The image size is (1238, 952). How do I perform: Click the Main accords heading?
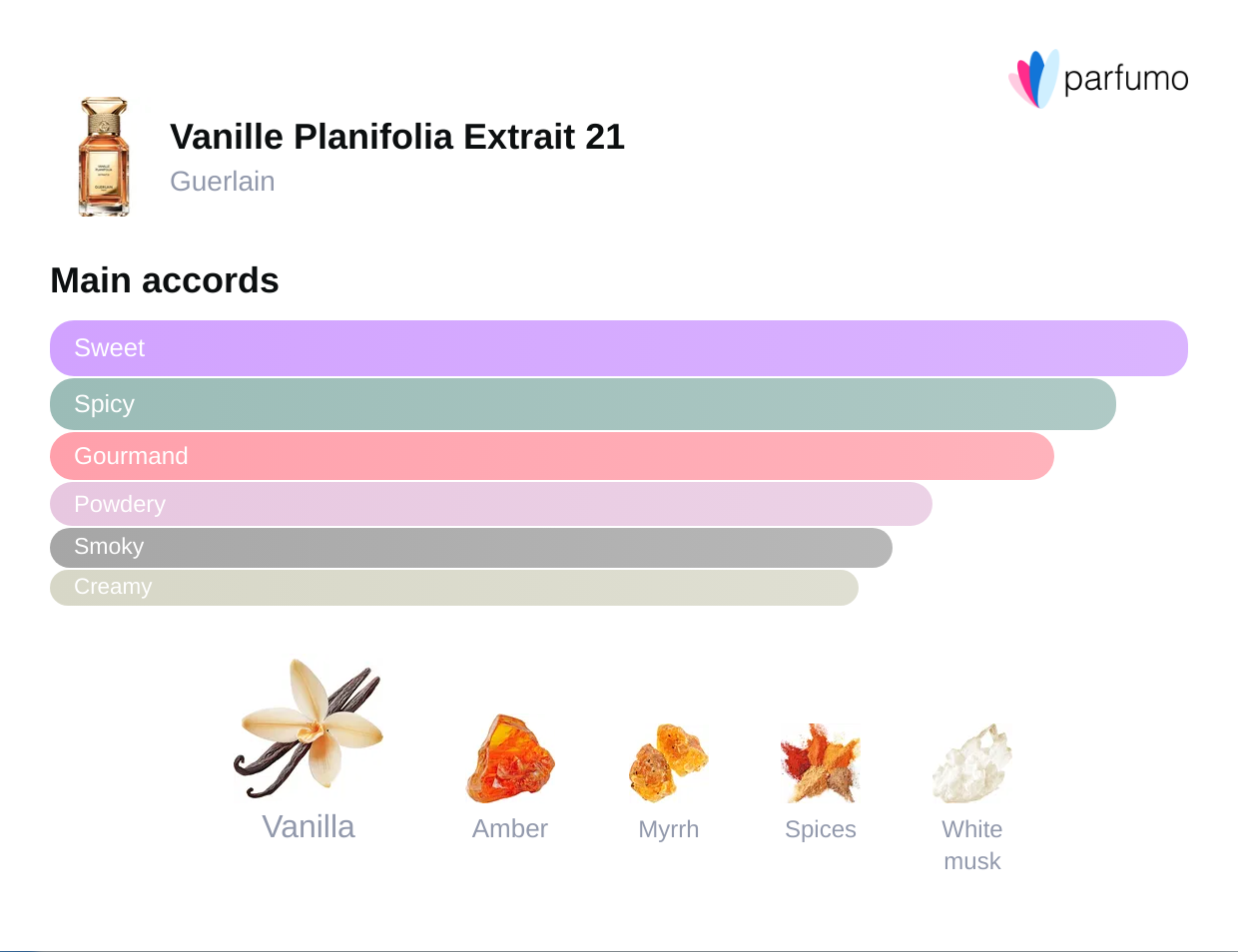click(x=165, y=280)
